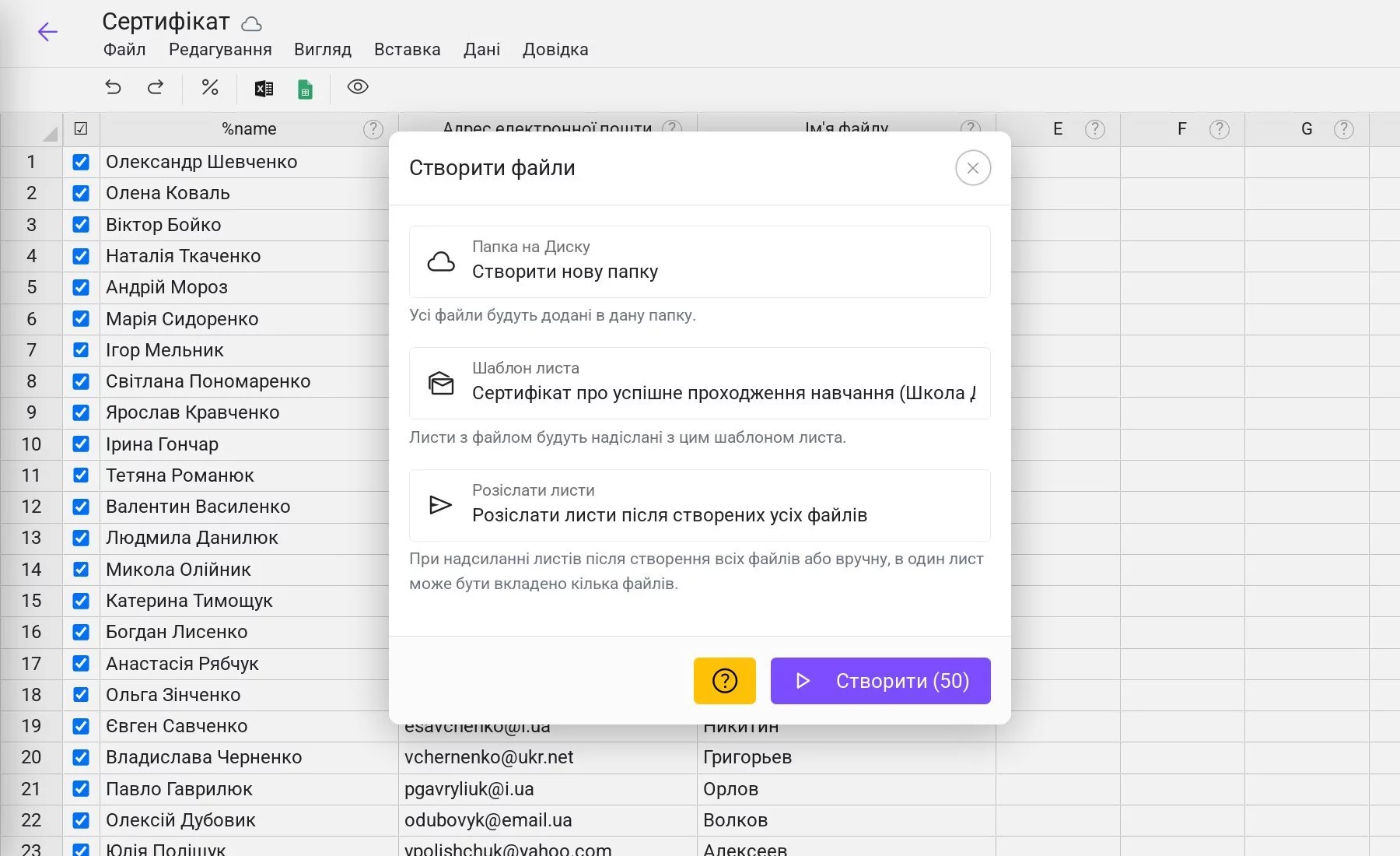Select the email pgavryliuk@i.ua
The image size is (1400, 856).
pyautogui.click(x=548, y=789)
